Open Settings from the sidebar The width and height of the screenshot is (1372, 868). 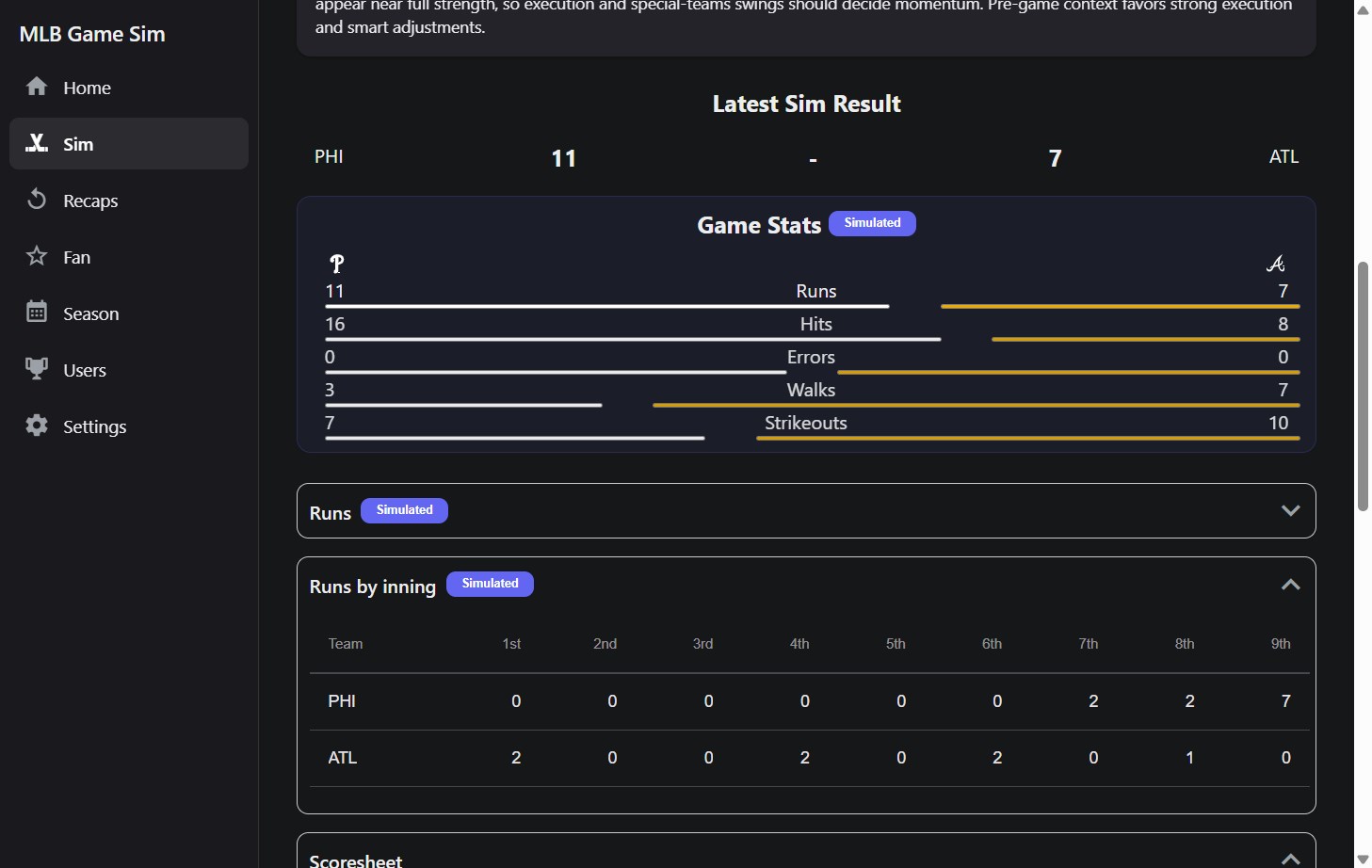coord(129,426)
